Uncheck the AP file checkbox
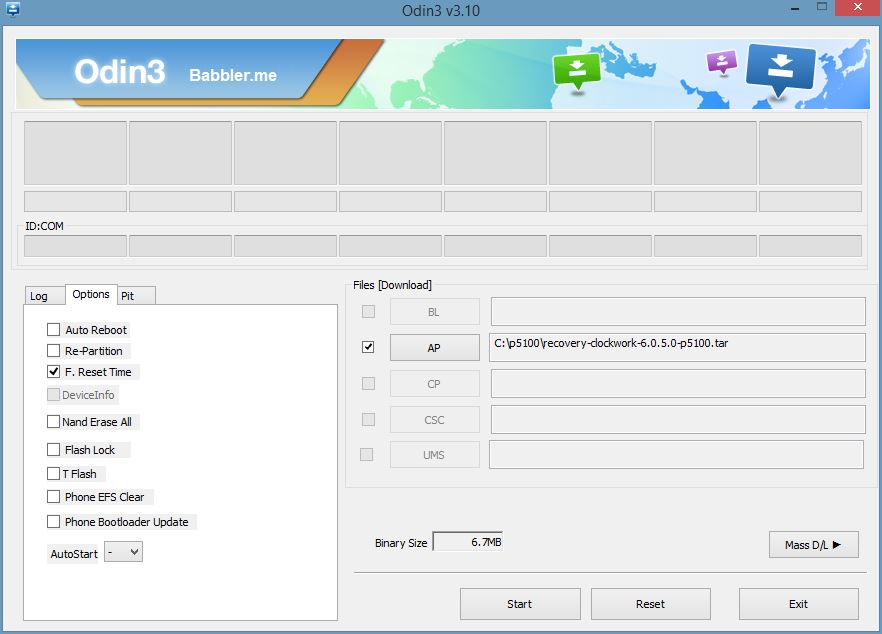This screenshot has height=634, width=882. pyautogui.click(x=368, y=347)
